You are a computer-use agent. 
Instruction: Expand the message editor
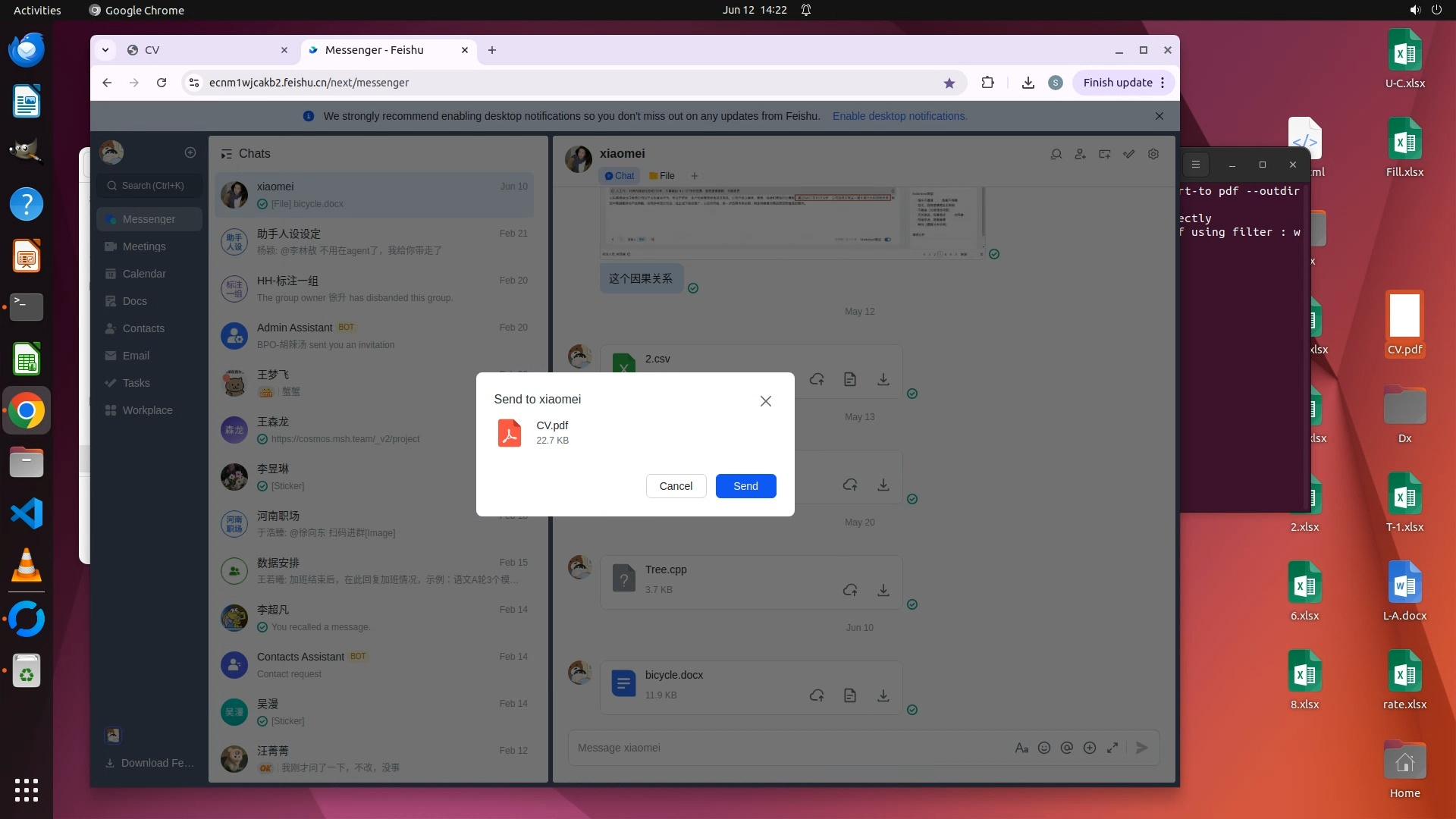click(1112, 748)
